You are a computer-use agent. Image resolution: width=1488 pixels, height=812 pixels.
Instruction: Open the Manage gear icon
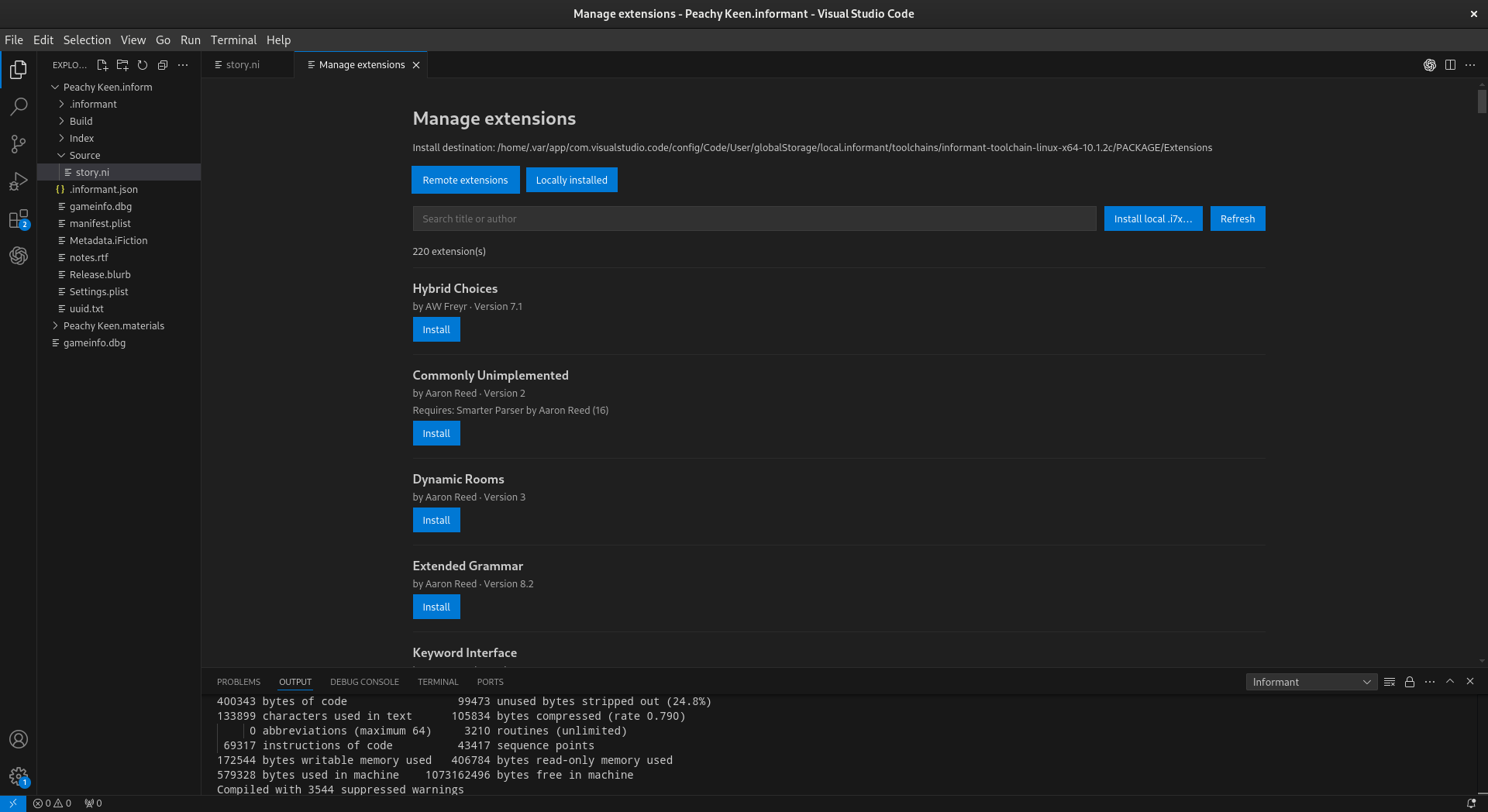pyautogui.click(x=19, y=776)
